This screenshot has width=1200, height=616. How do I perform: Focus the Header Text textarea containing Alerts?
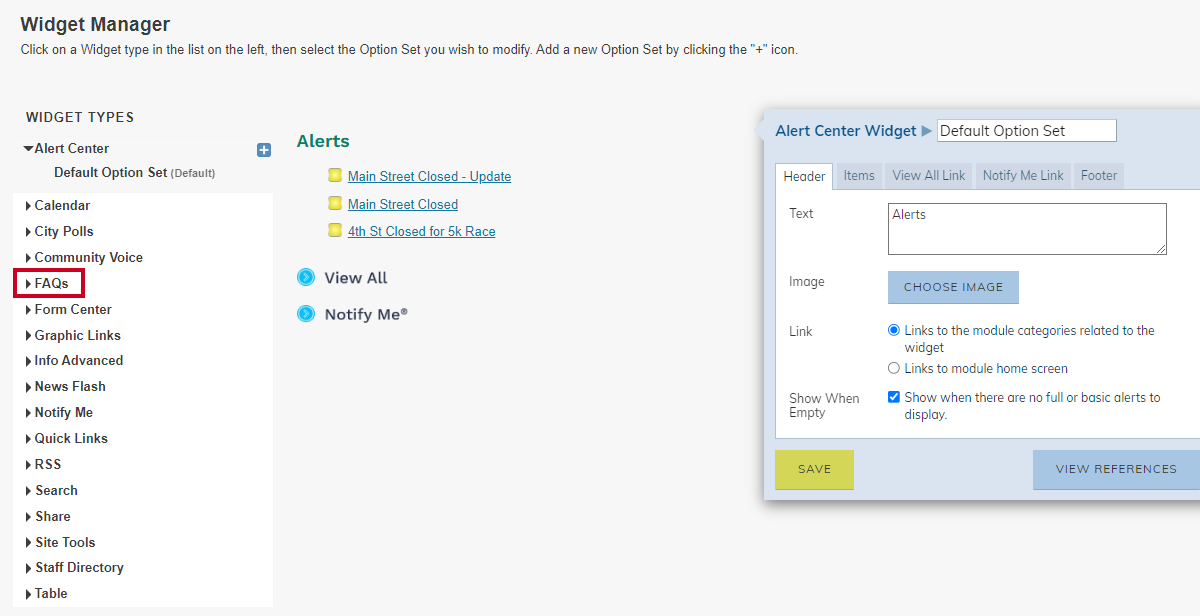pyautogui.click(x=1027, y=229)
